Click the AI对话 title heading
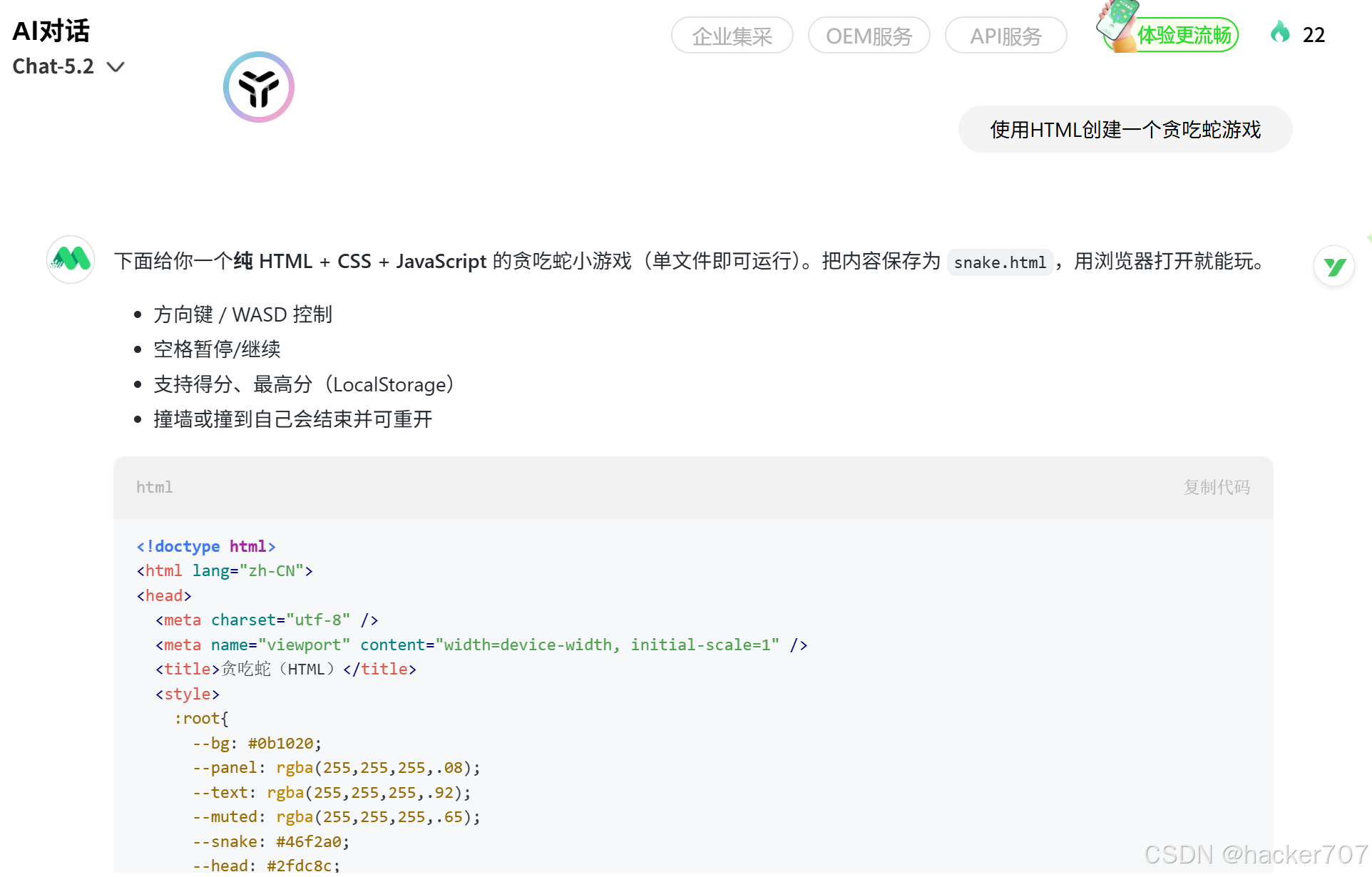Image resolution: width=1372 pixels, height=877 pixels. 51,31
